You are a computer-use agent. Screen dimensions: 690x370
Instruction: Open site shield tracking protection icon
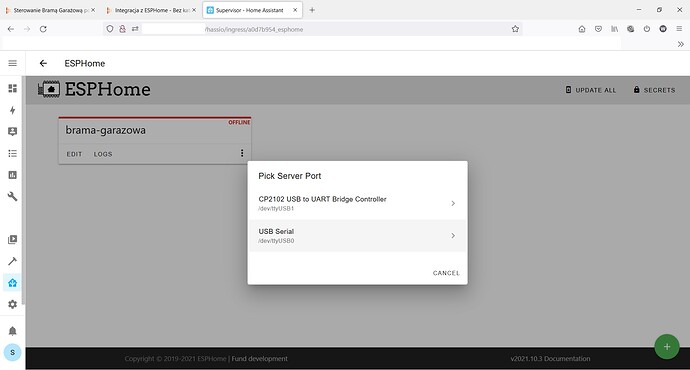point(110,29)
